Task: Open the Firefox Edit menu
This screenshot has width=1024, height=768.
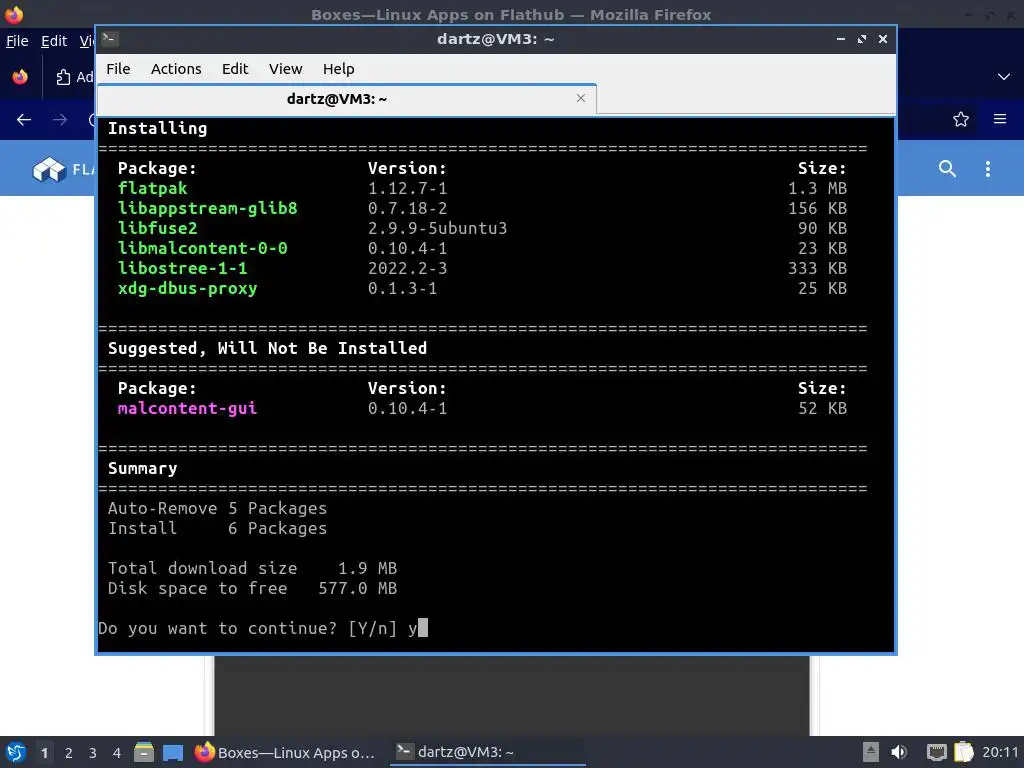Action: tap(54, 41)
